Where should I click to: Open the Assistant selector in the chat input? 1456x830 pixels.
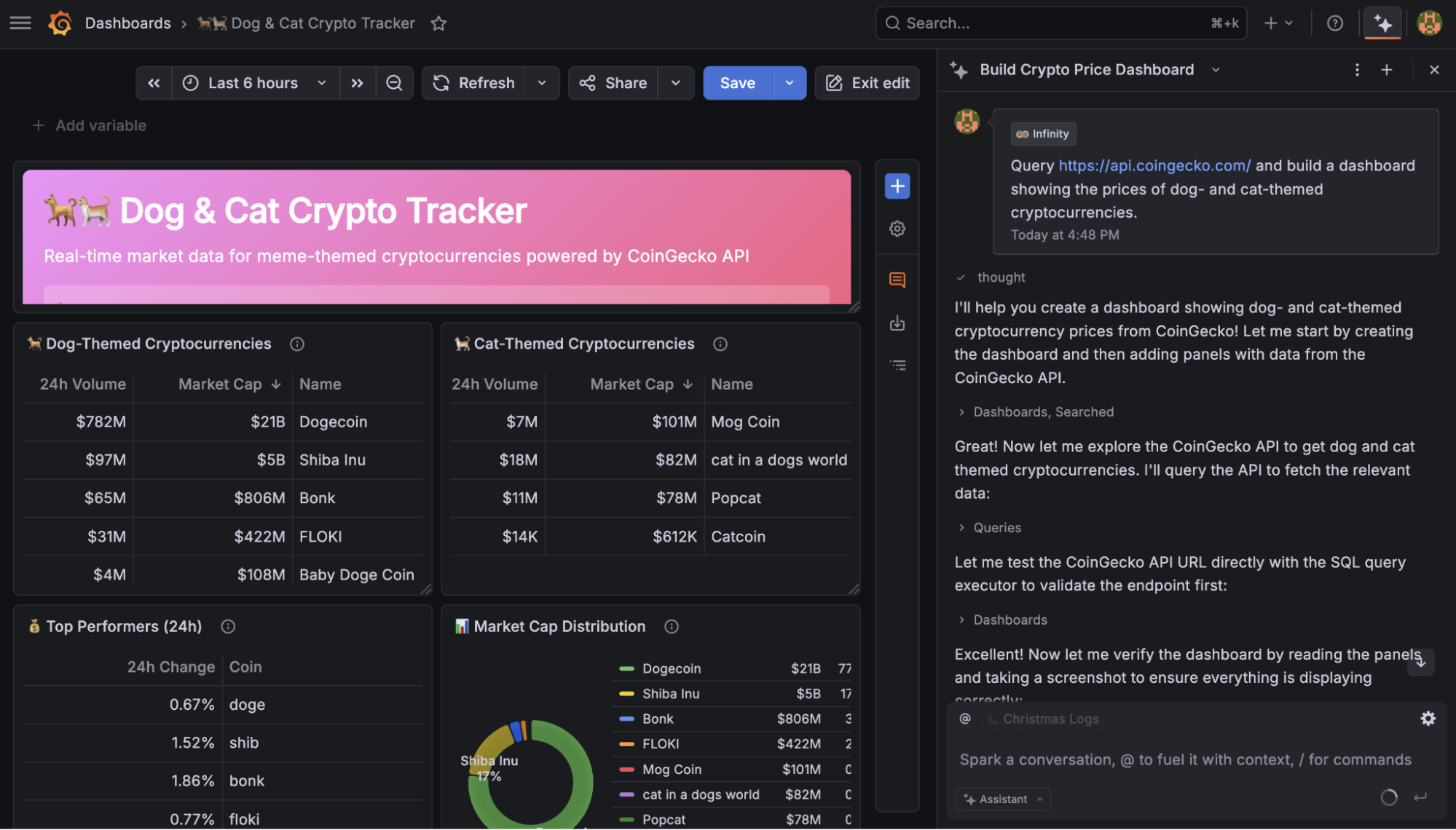click(1002, 799)
